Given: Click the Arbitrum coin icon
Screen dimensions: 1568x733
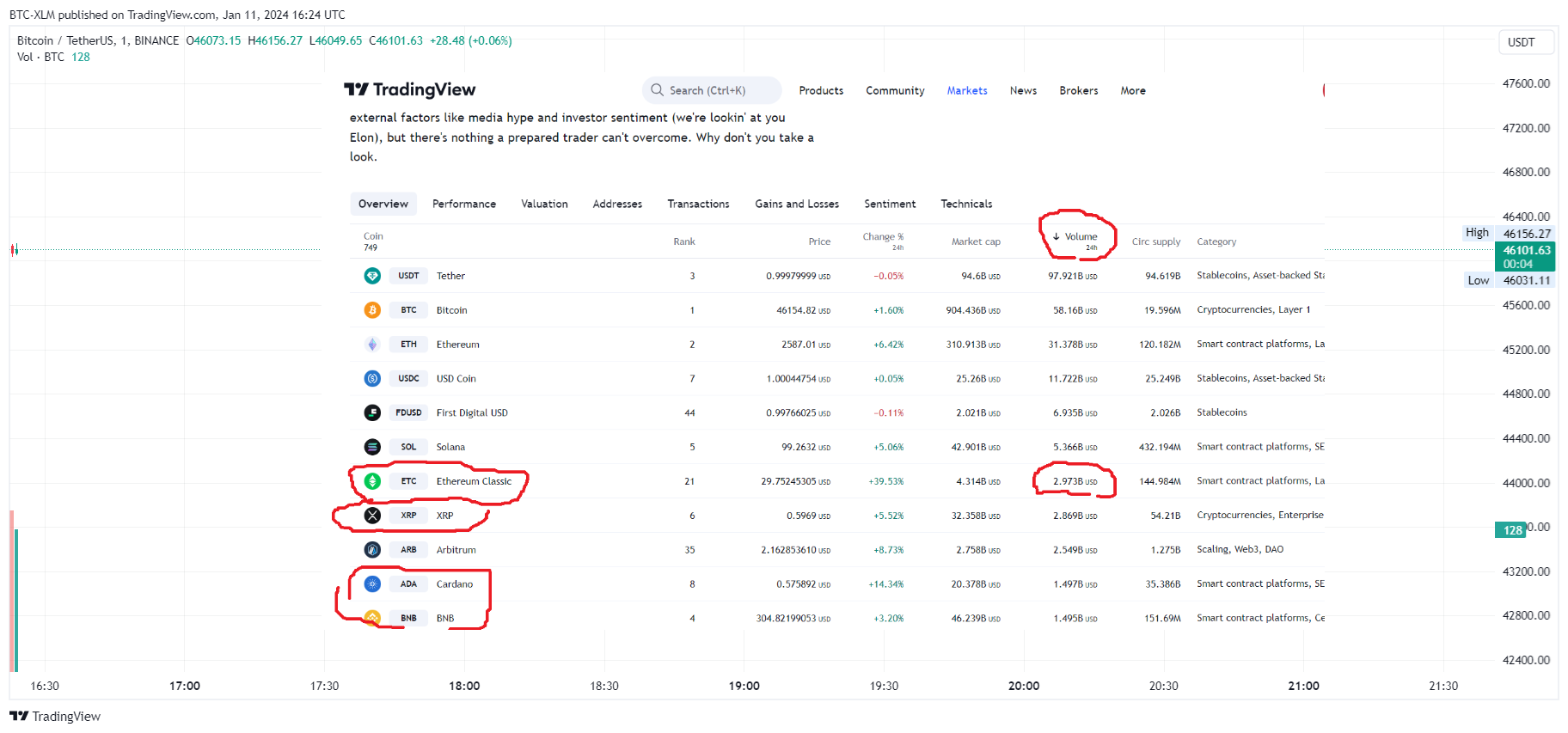Looking at the screenshot, I should pyautogui.click(x=372, y=550).
